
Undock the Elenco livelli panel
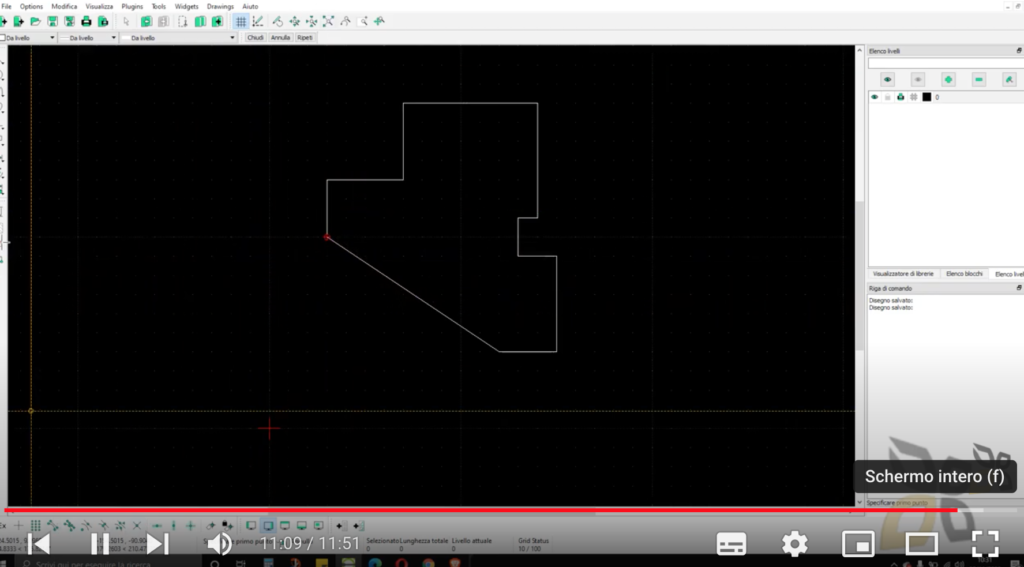coord(1019,51)
